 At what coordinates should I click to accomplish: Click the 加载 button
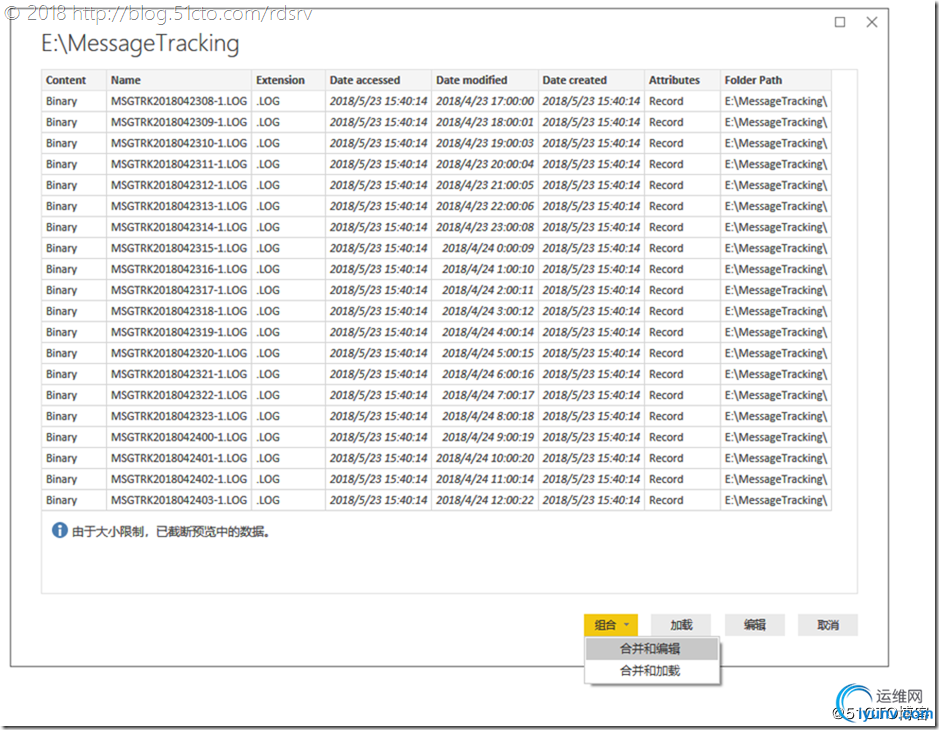pyautogui.click(x=681, y=625)
